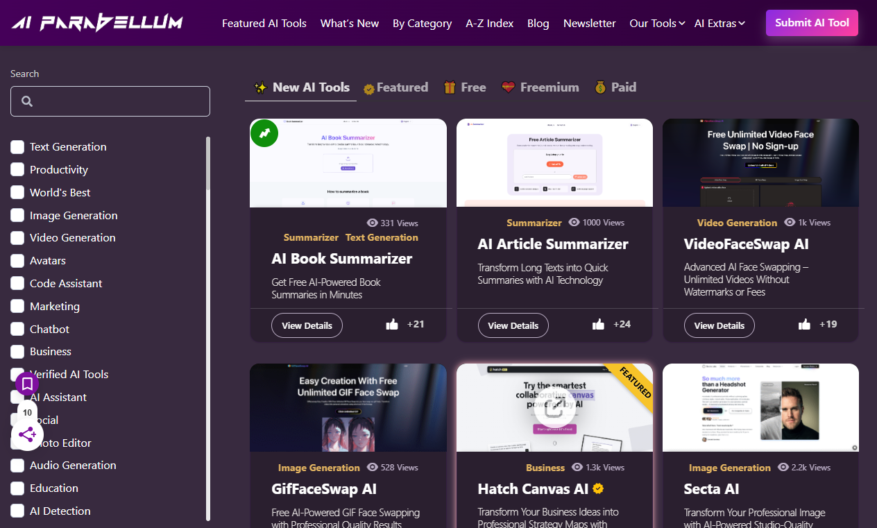Check the Video Generation filter
The image size is (877, 528).
click(x=17, y=238)
